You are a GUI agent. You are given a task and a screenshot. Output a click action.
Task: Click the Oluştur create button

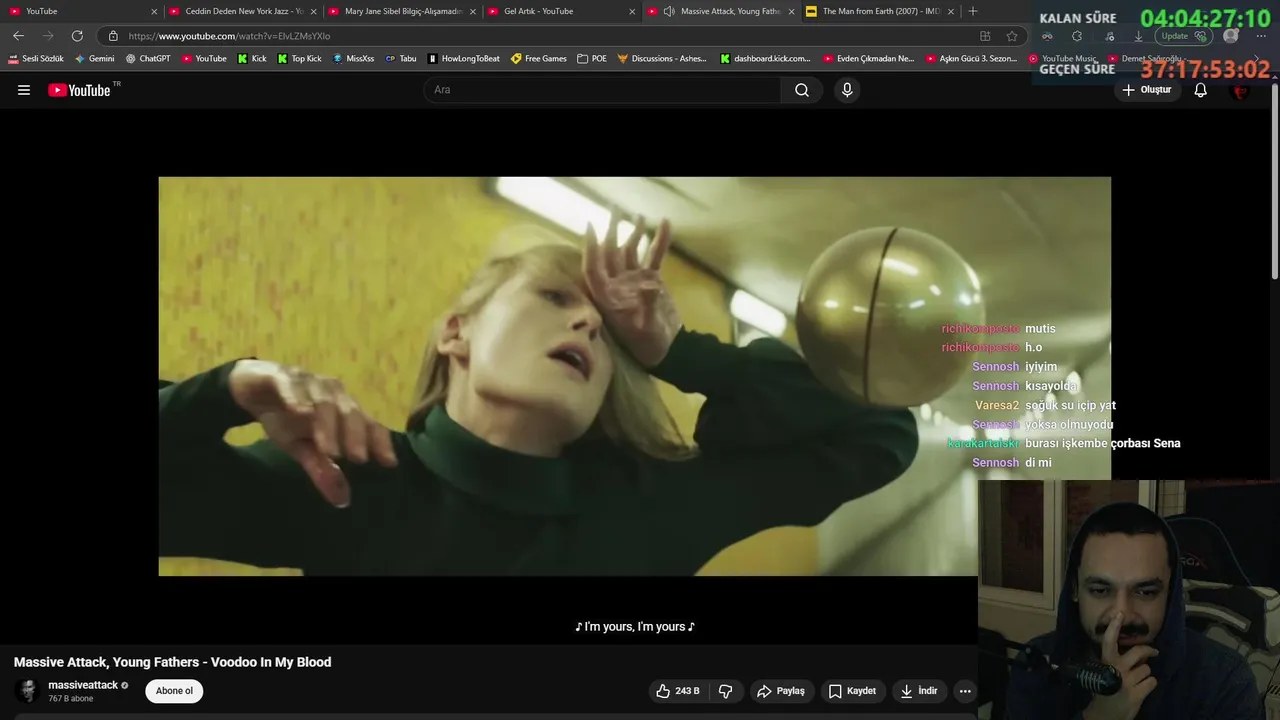1146,90
